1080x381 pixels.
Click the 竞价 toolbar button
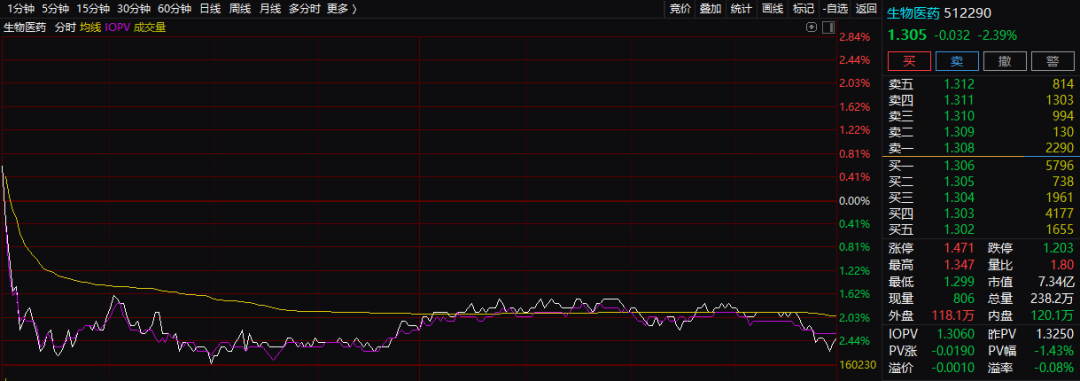[680, 9]
